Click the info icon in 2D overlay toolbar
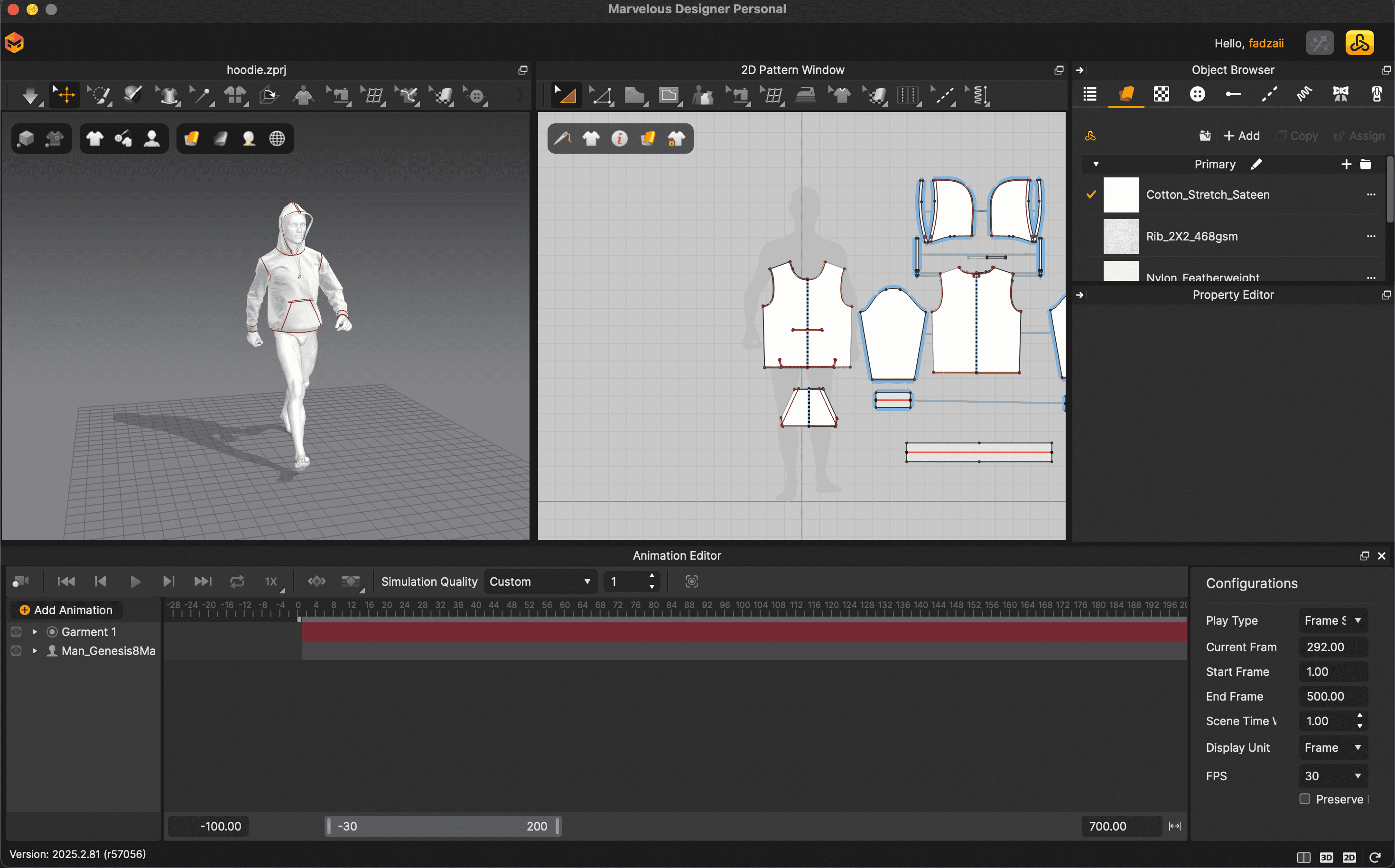Image resolution: width=1395 pixels, height=868 pixels. [619, 139]
